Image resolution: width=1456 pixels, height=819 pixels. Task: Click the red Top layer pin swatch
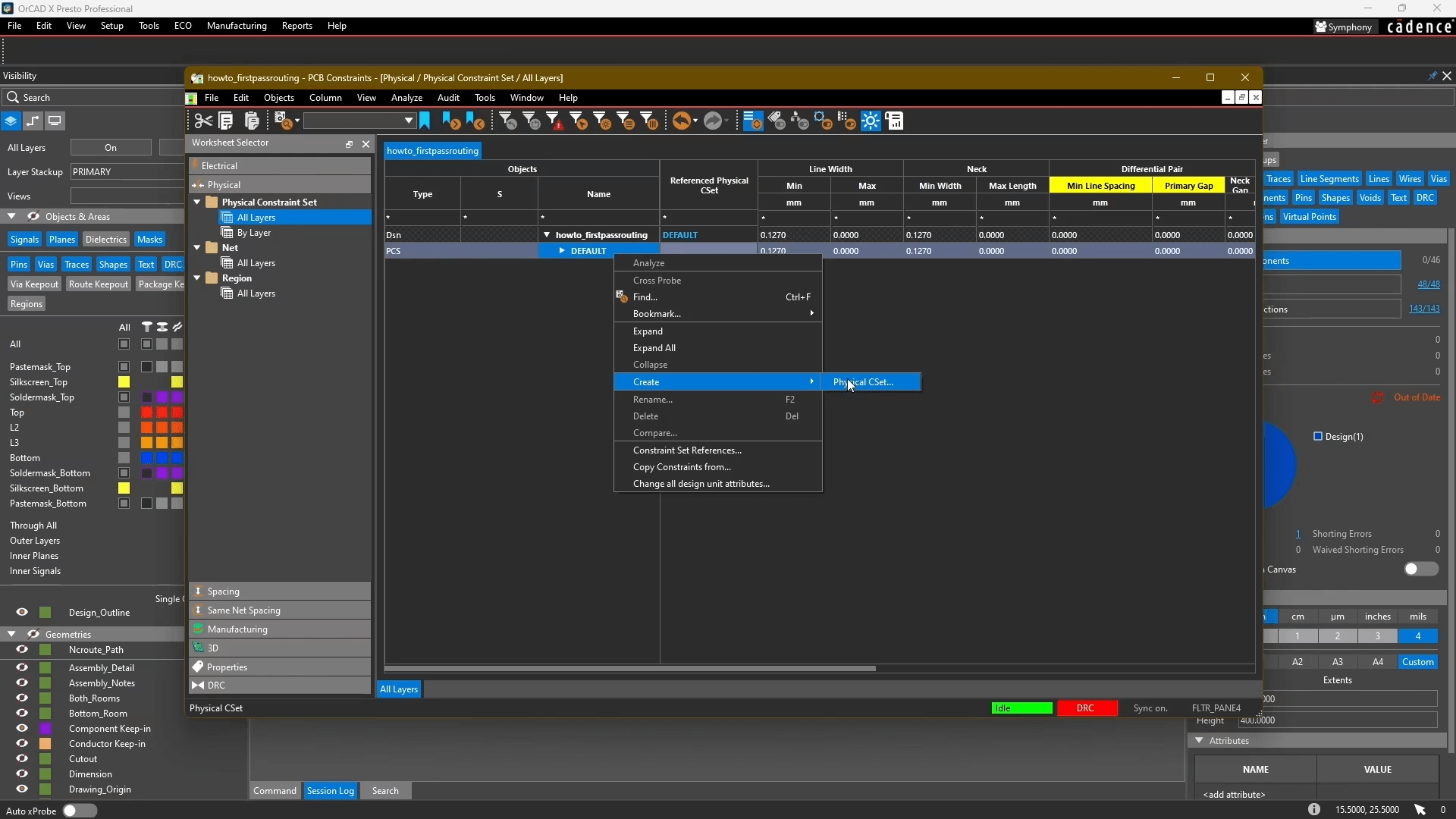147,413
